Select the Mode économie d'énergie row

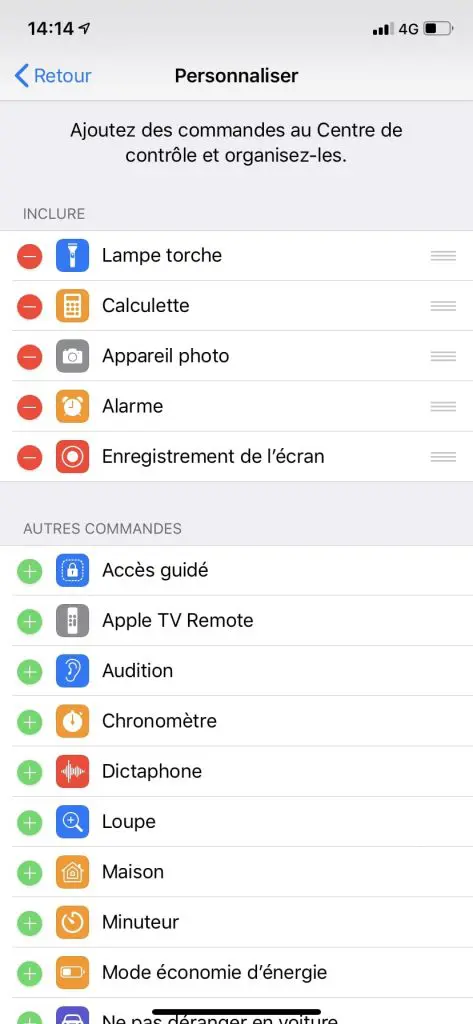click(x=236, y=972)
